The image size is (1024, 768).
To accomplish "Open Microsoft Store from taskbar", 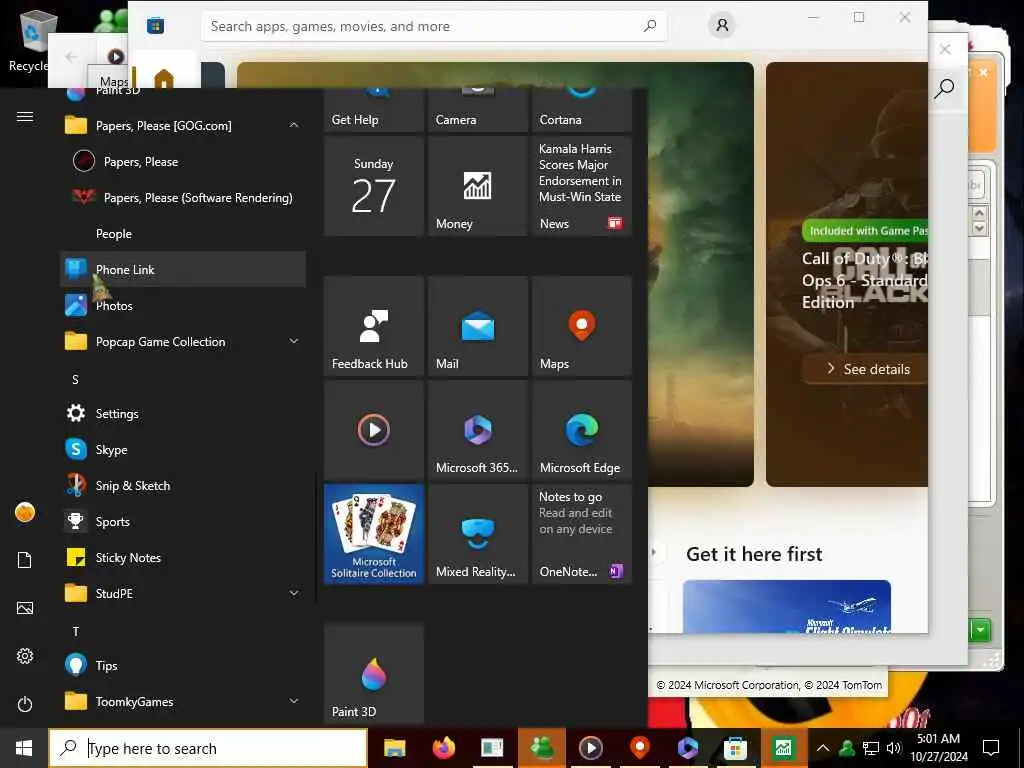I will tap(735, 748).
